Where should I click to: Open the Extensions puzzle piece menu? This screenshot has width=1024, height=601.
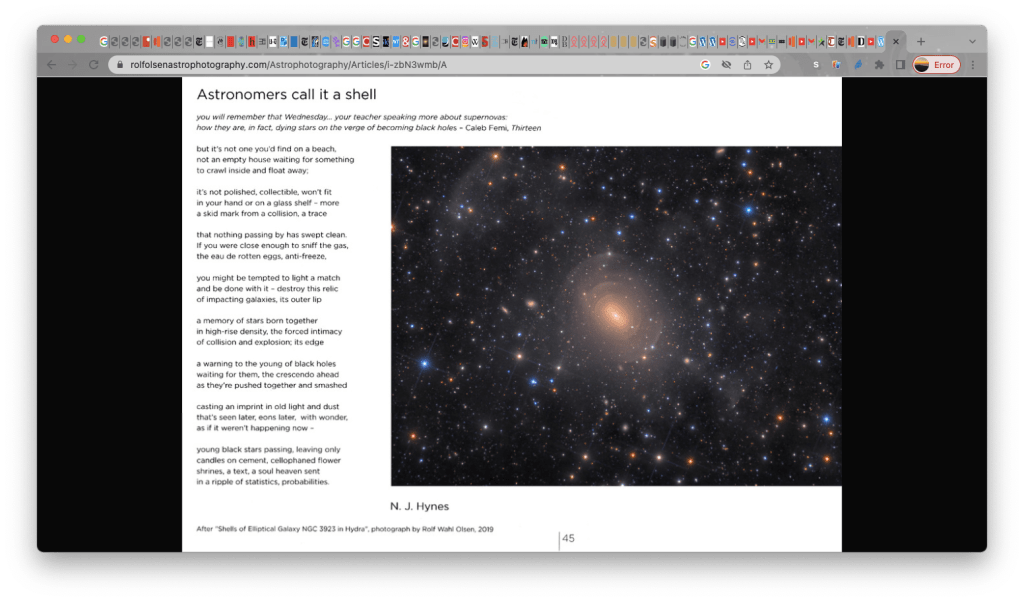tap(879, 65)
